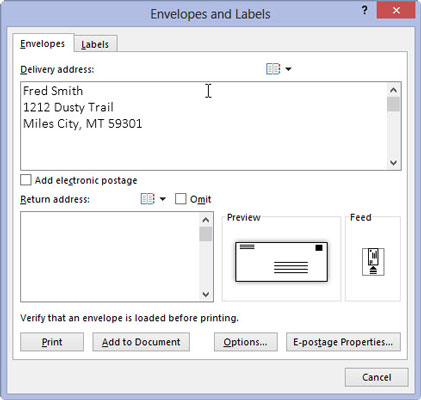421x400 pixels.
Task: Place cursor on 'Fred Smith' line
Action: 53,91
